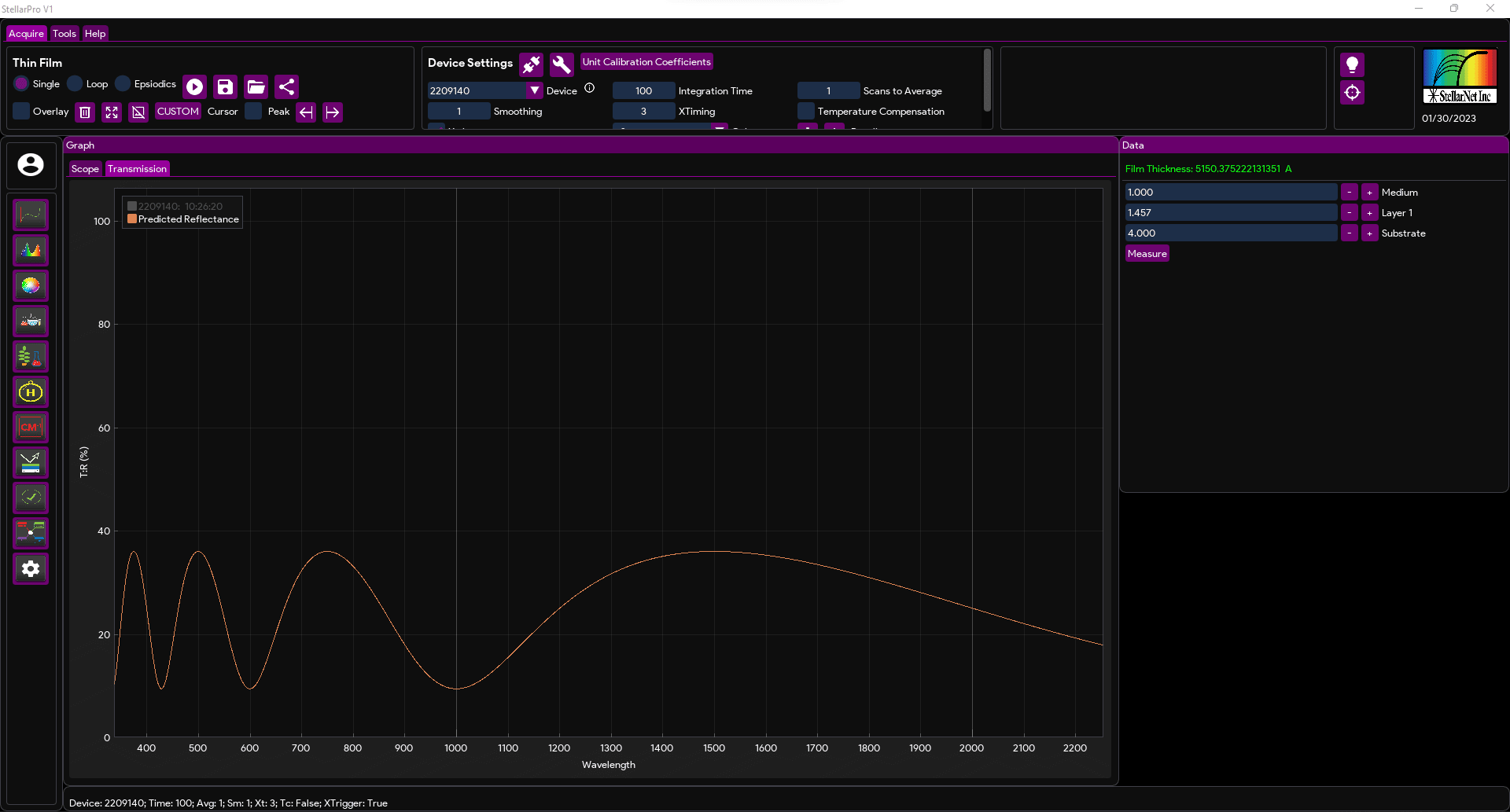Open the red CM module in sidebar

click(31, 427)
